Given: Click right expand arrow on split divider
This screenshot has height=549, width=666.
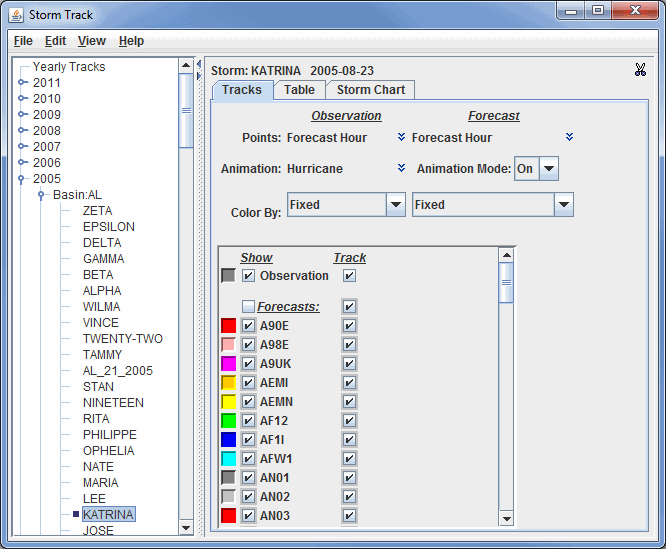Looking at the screenshot, I should point(198,76).
